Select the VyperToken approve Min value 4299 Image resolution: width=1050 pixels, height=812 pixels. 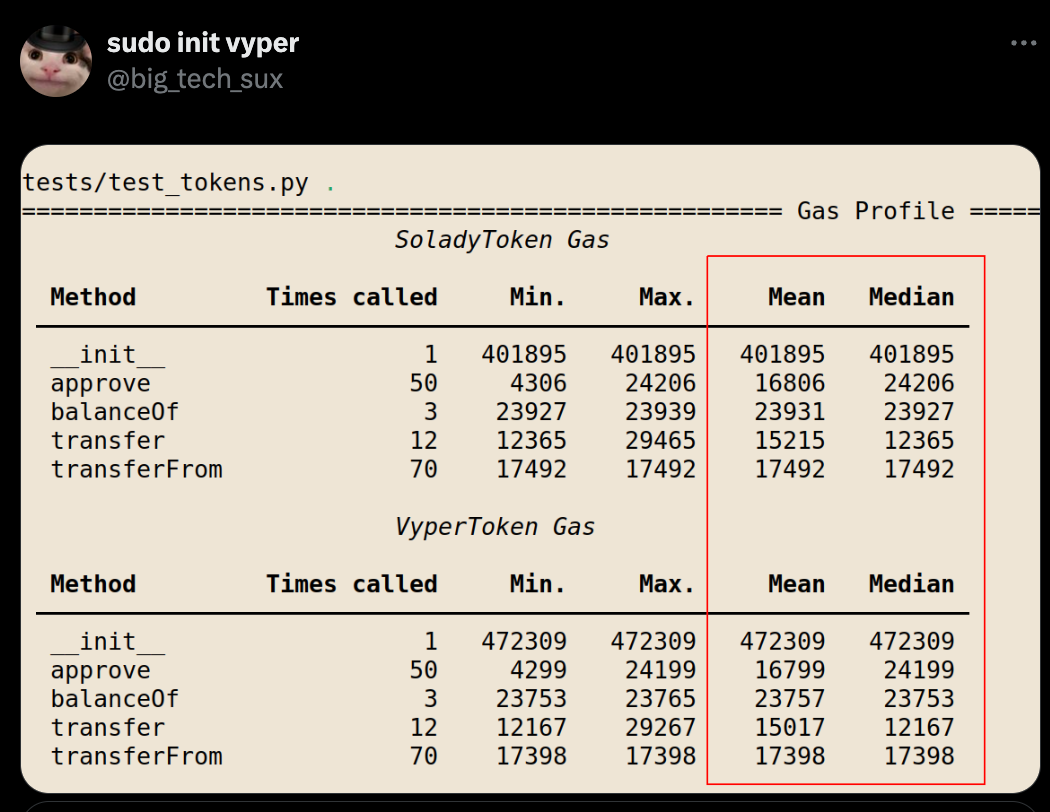click(x=538, y=670)
